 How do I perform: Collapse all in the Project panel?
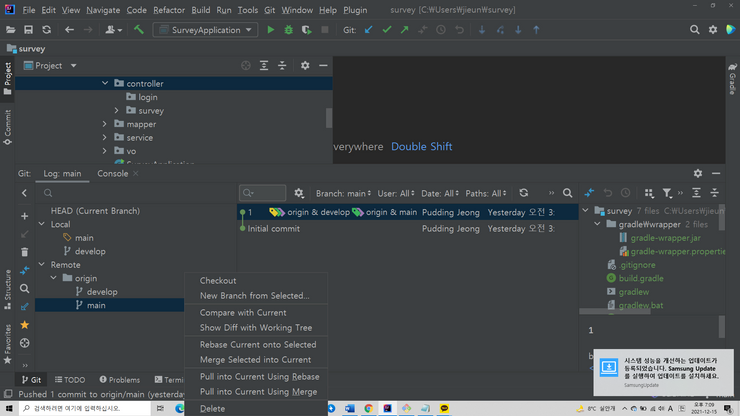[282, 66]
